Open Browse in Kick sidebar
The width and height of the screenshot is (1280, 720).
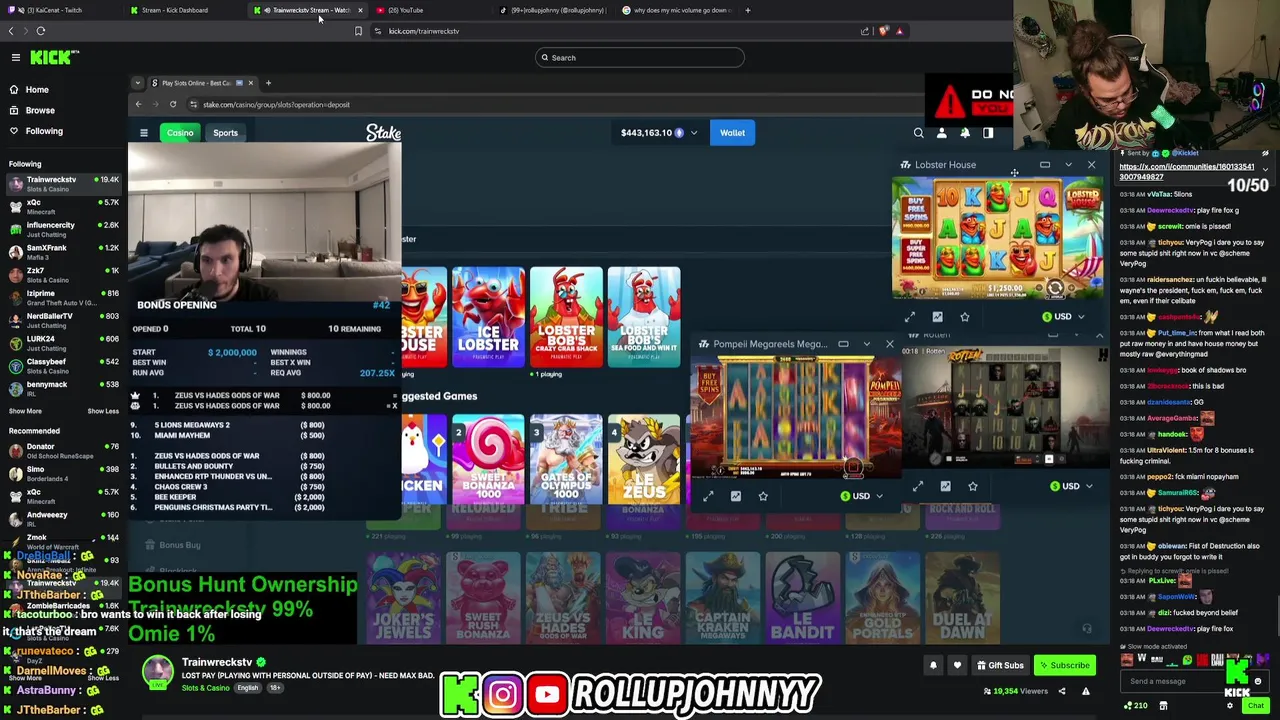tap(40, 110)
